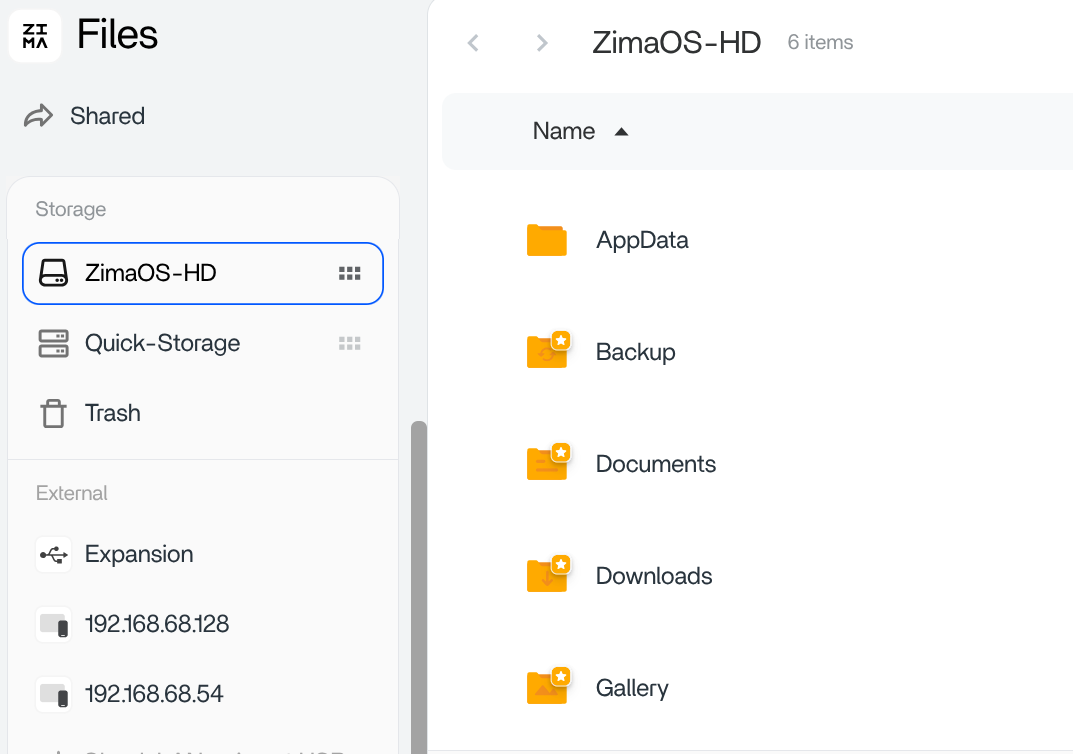The image size is (1073, 754).
Task: Open the Gallery folder
Action: click(631, 688)
